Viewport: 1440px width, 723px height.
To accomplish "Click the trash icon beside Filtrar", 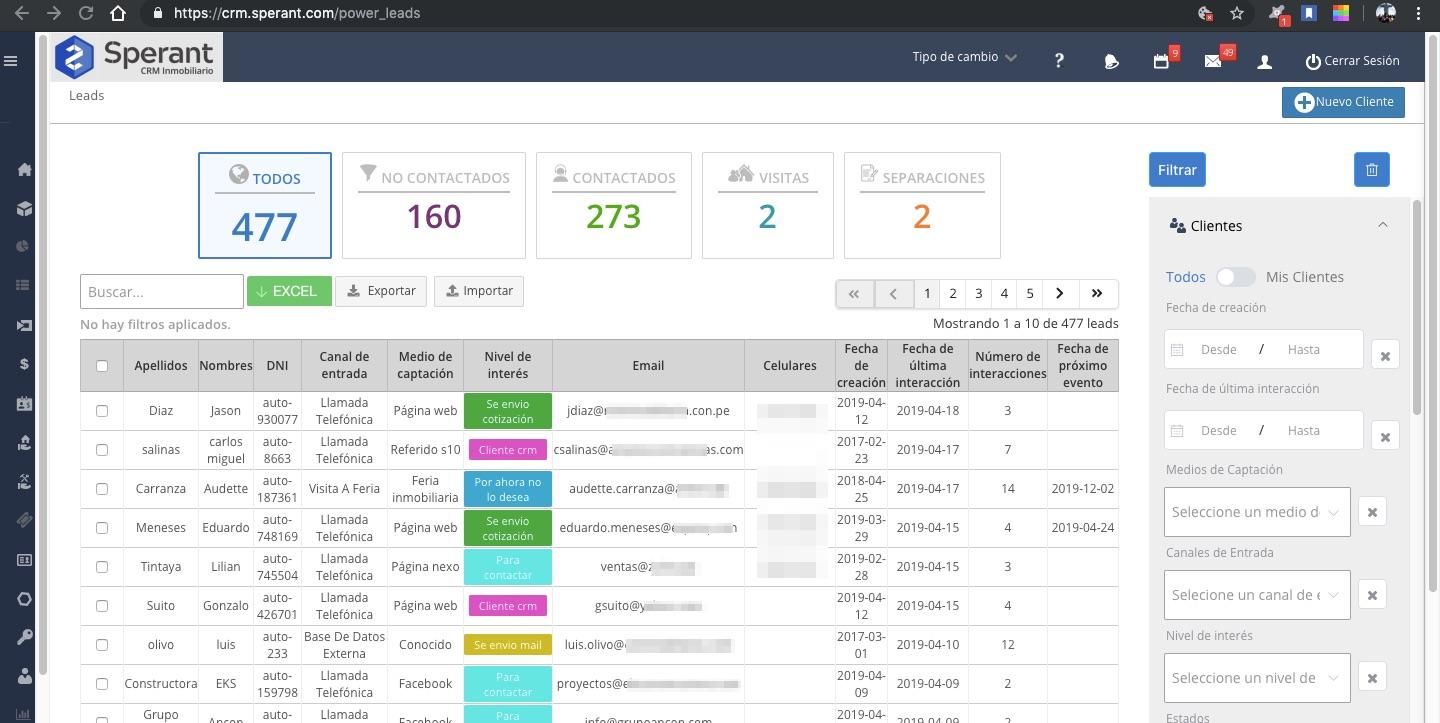I will click(1372, 170).
